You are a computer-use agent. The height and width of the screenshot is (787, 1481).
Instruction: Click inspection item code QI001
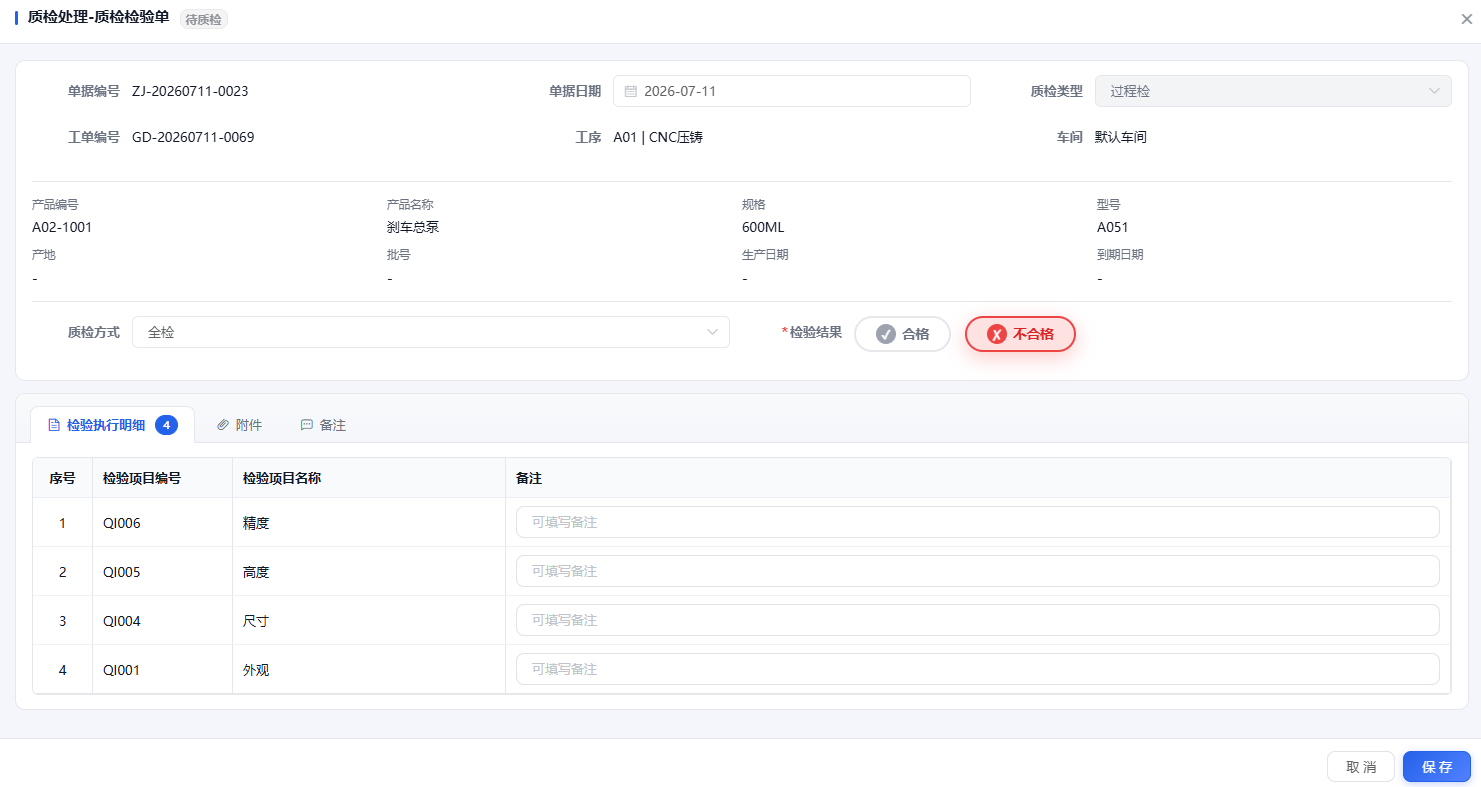coord(122,670)
